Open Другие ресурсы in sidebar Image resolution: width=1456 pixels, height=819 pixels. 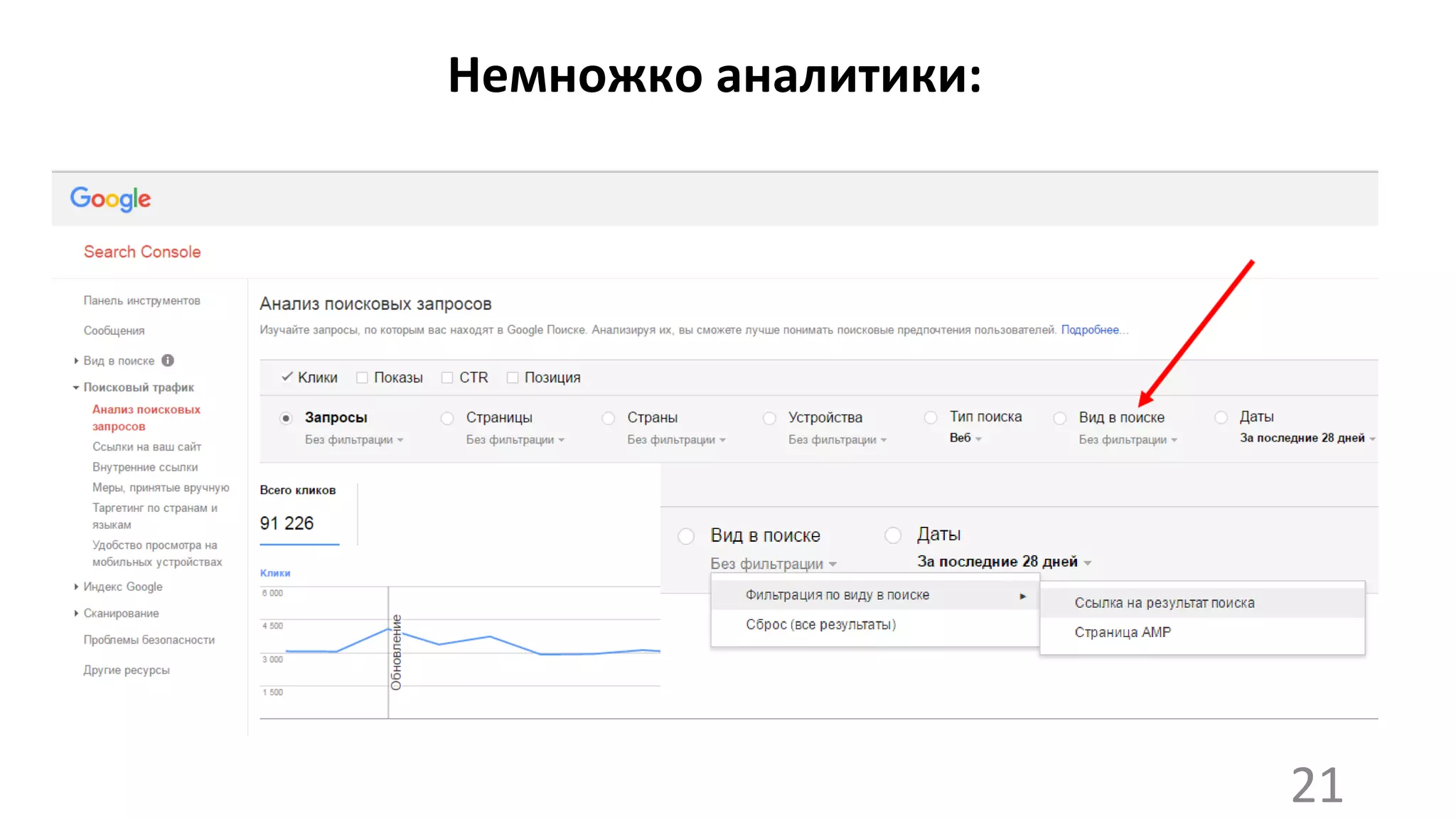coord(127,670)
